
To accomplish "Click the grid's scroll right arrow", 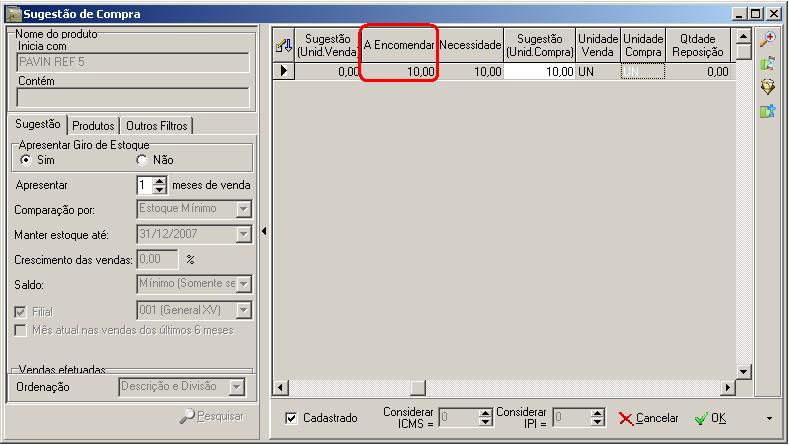I will 727,388.
